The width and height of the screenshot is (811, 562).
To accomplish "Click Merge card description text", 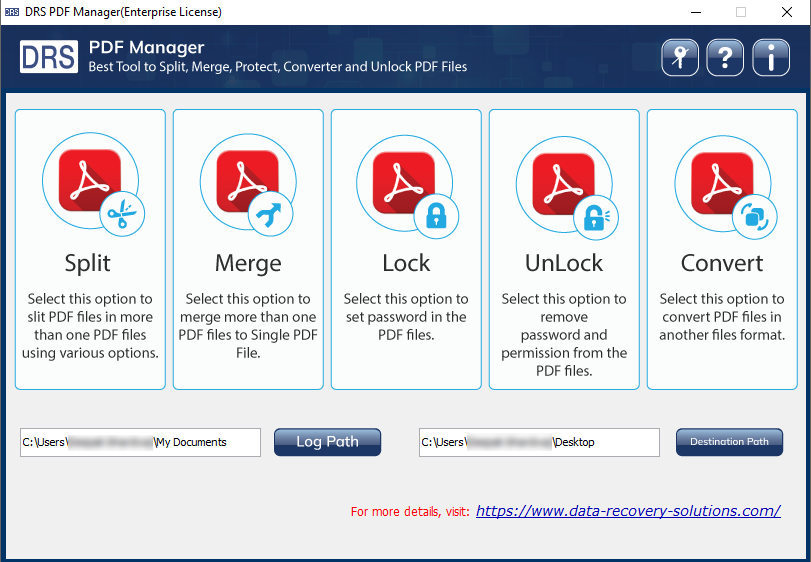I will pos(248,326).
